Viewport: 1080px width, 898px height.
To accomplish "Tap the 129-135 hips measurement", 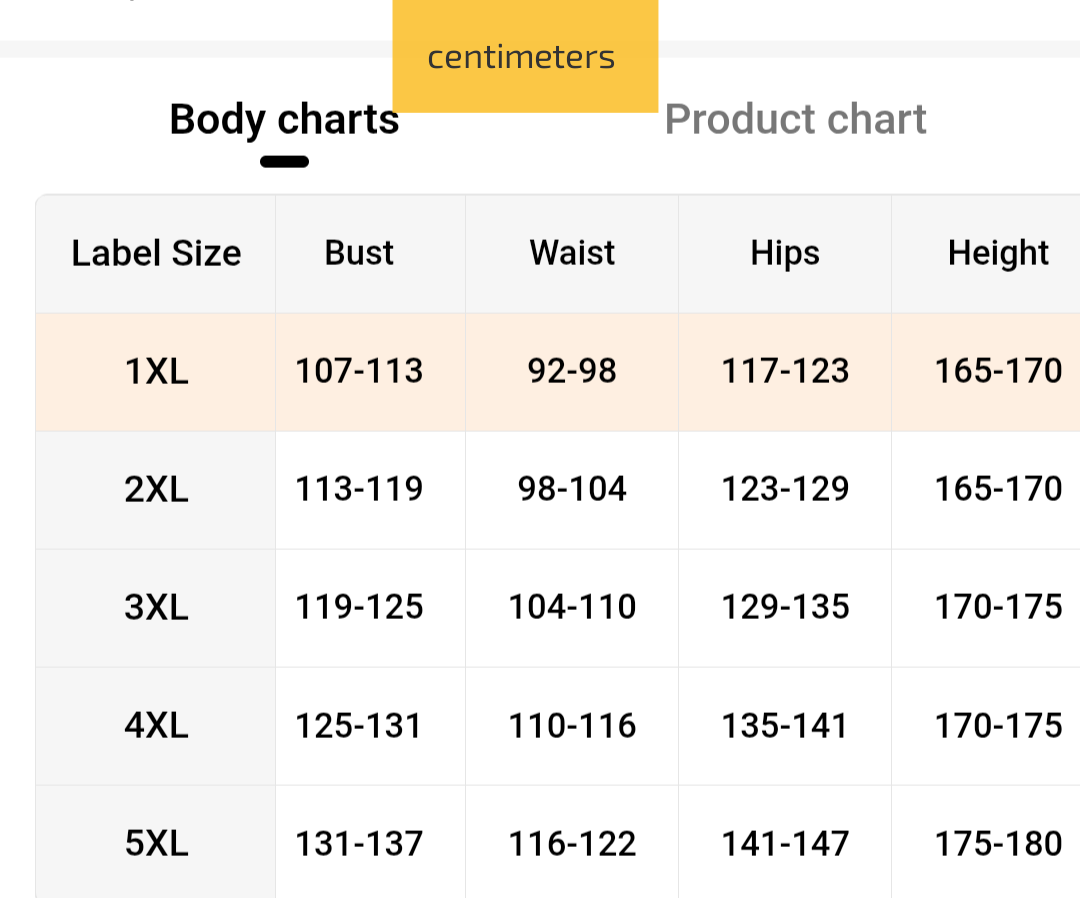I will point(785,608).
